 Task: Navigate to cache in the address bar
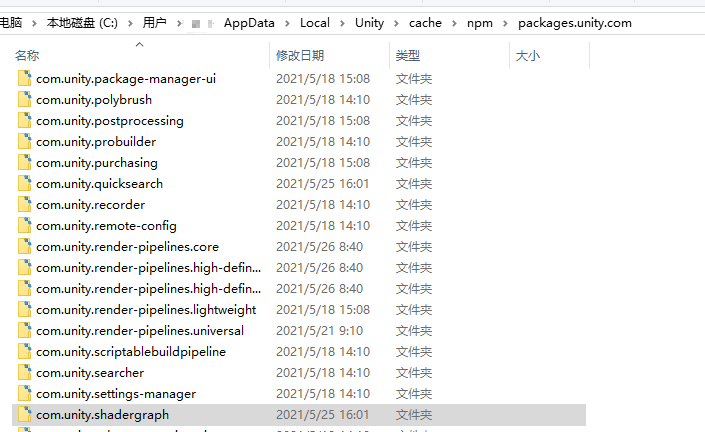(x=425, y=22)
